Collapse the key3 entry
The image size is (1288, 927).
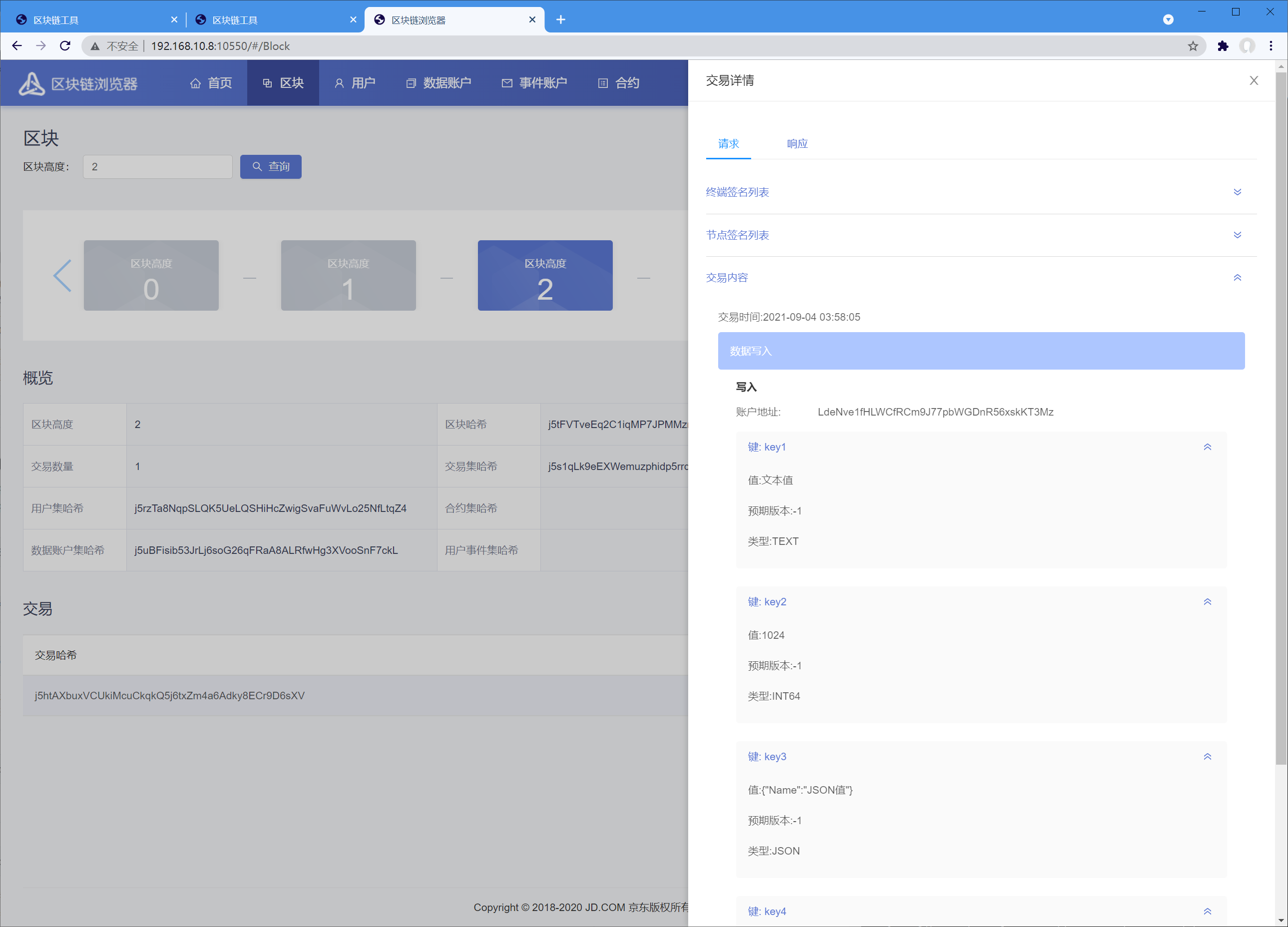click(1208, 757)
